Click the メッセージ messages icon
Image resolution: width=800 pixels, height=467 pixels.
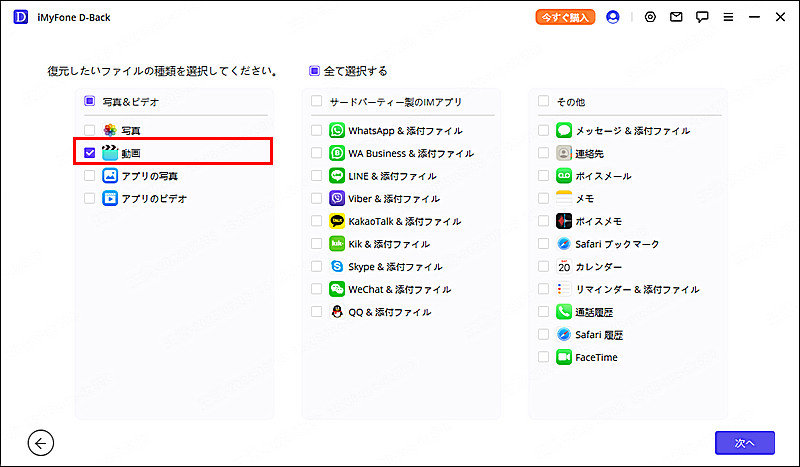point(564,130)
